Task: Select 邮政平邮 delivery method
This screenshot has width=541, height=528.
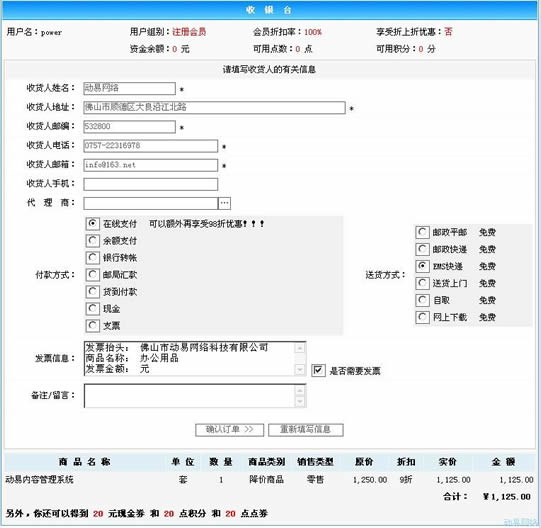Action: 422,232
